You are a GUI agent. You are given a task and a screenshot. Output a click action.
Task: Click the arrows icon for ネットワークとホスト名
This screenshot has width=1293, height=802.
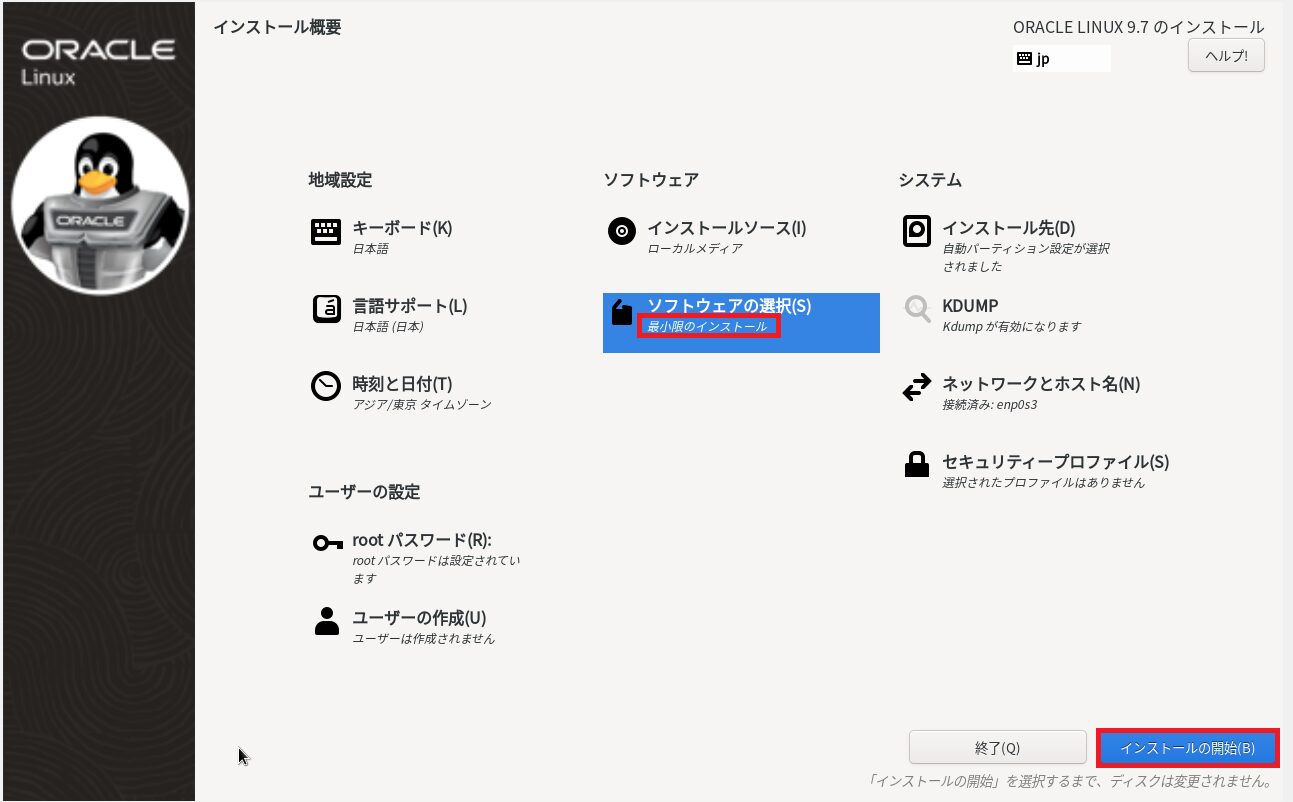coord(916,388)
